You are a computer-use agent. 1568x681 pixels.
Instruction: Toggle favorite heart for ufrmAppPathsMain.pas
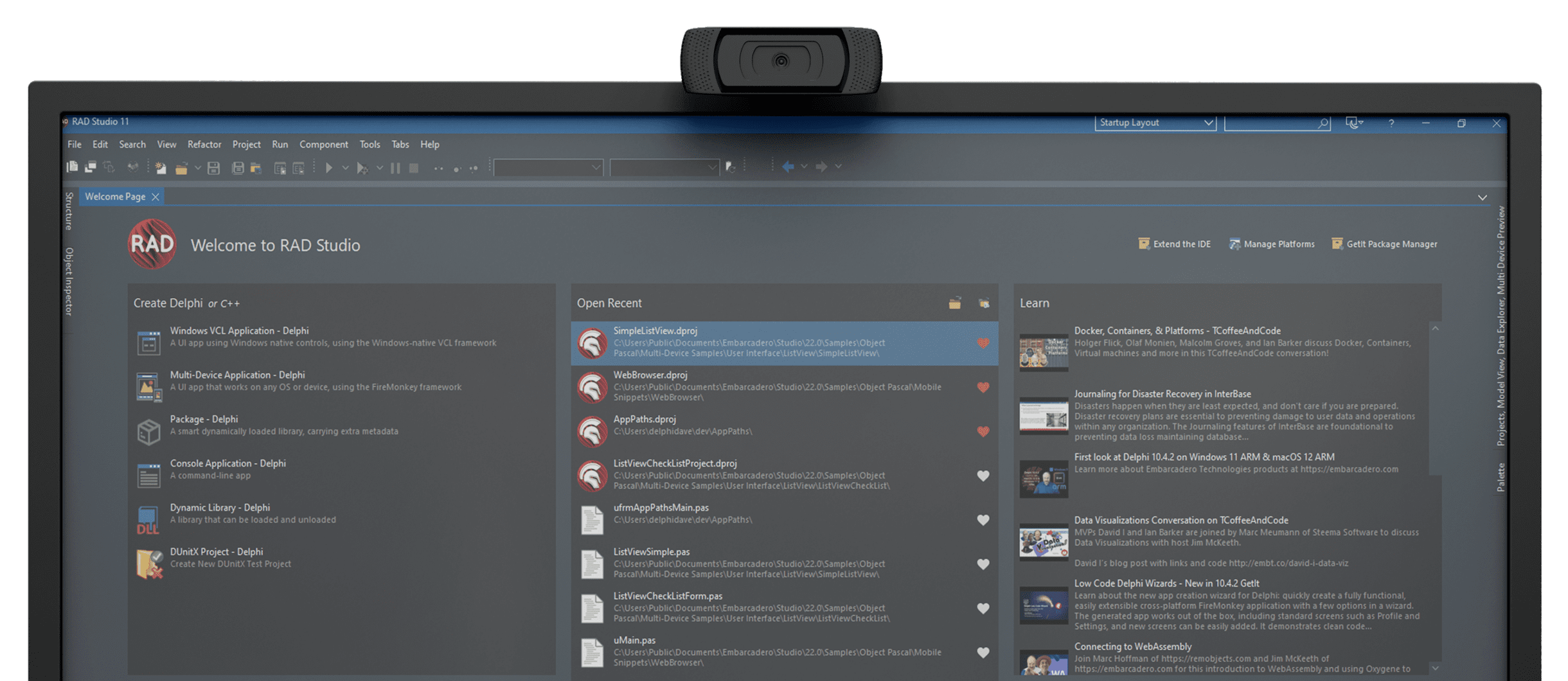coord(983,520)
